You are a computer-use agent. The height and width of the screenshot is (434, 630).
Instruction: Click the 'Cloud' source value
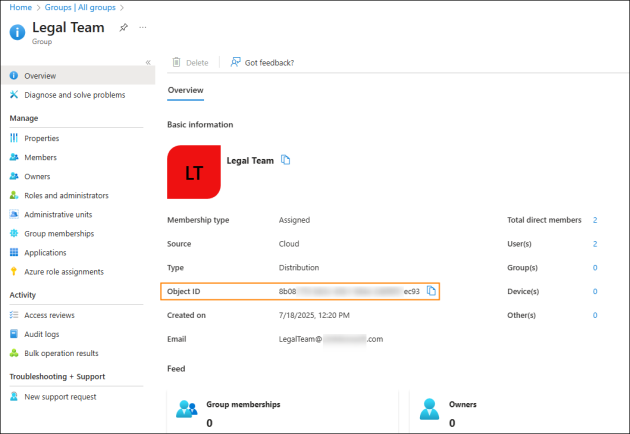click(x=289, y=244)
